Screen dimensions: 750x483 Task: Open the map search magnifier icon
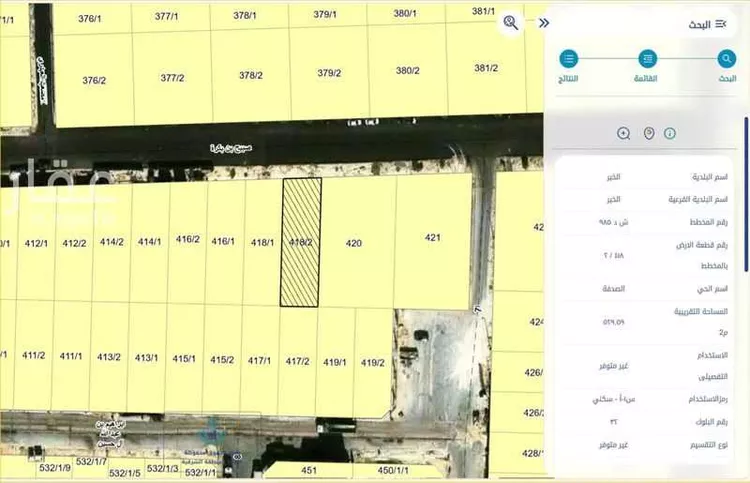point(510,22)
